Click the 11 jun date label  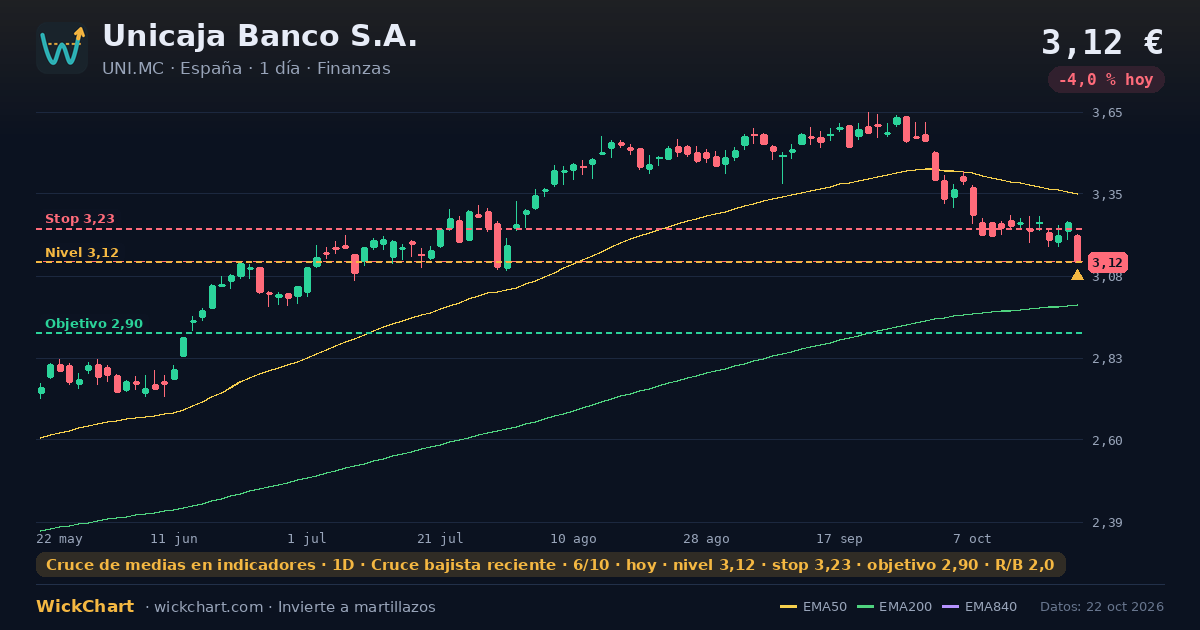coord(174,538)
